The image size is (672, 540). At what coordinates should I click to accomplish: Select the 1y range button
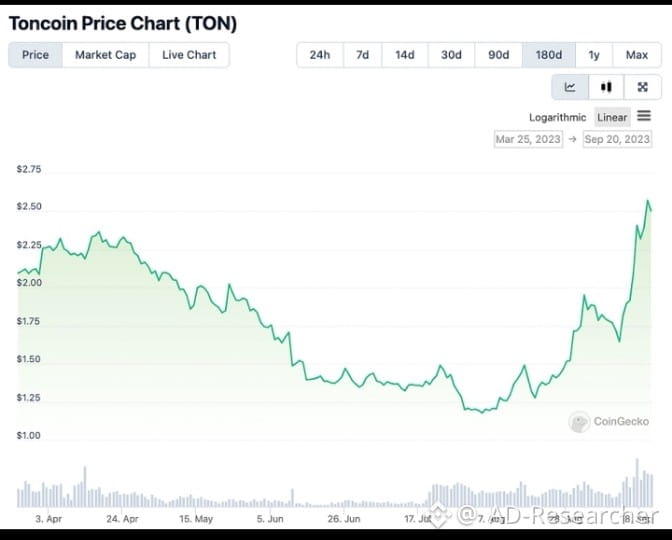(594, 55)
